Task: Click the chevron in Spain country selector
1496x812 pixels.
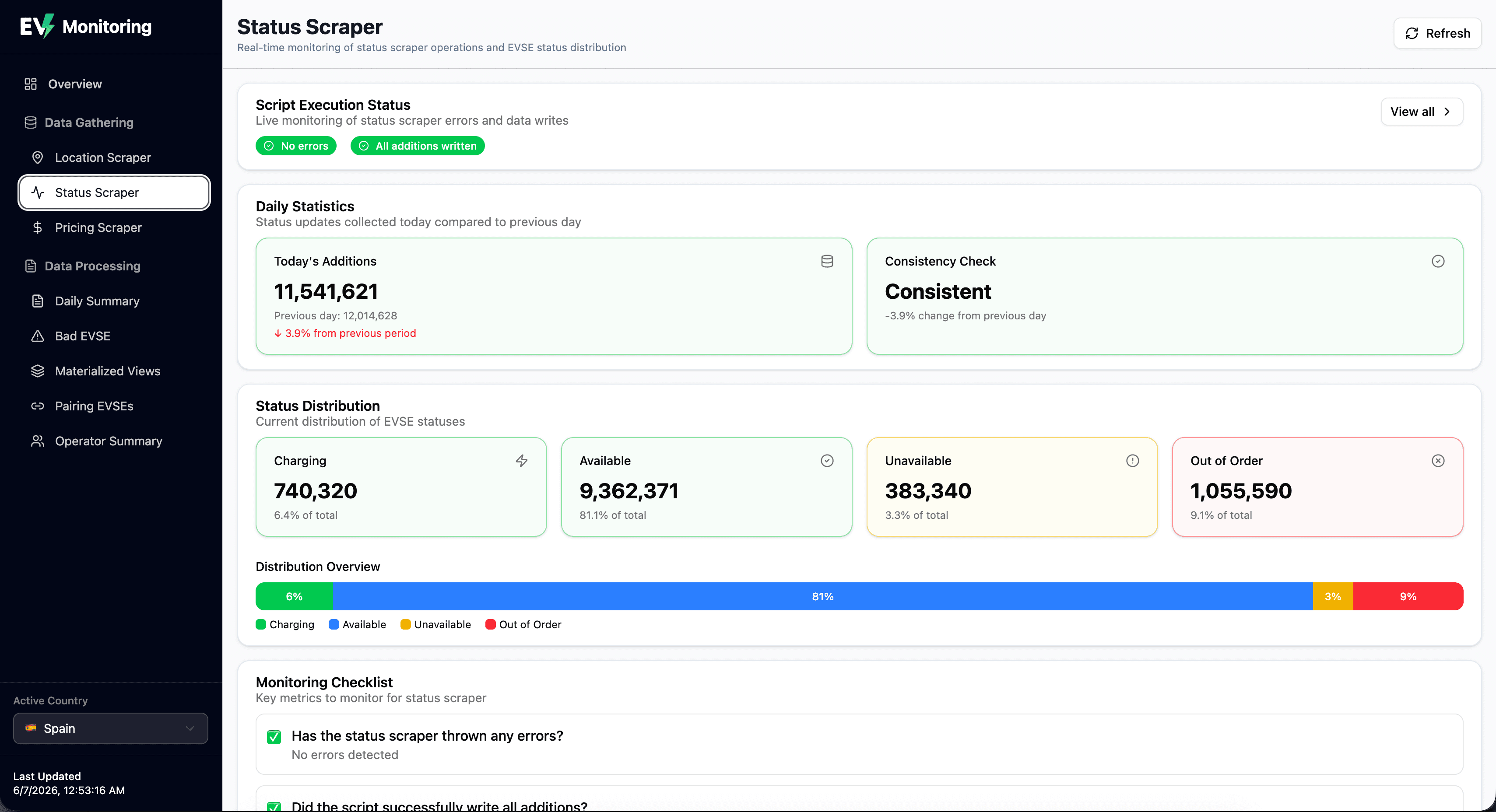Action: point(190,728)
